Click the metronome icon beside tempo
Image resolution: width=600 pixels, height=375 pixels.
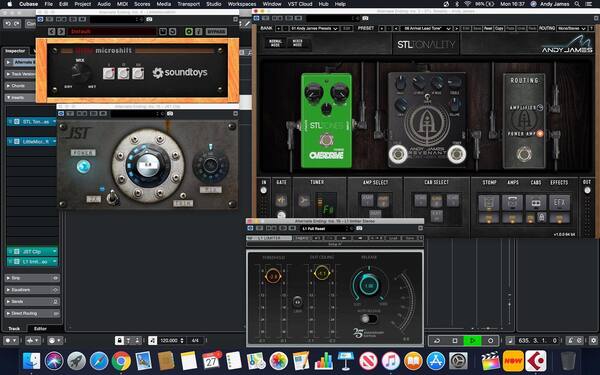(x=152, y=340)
